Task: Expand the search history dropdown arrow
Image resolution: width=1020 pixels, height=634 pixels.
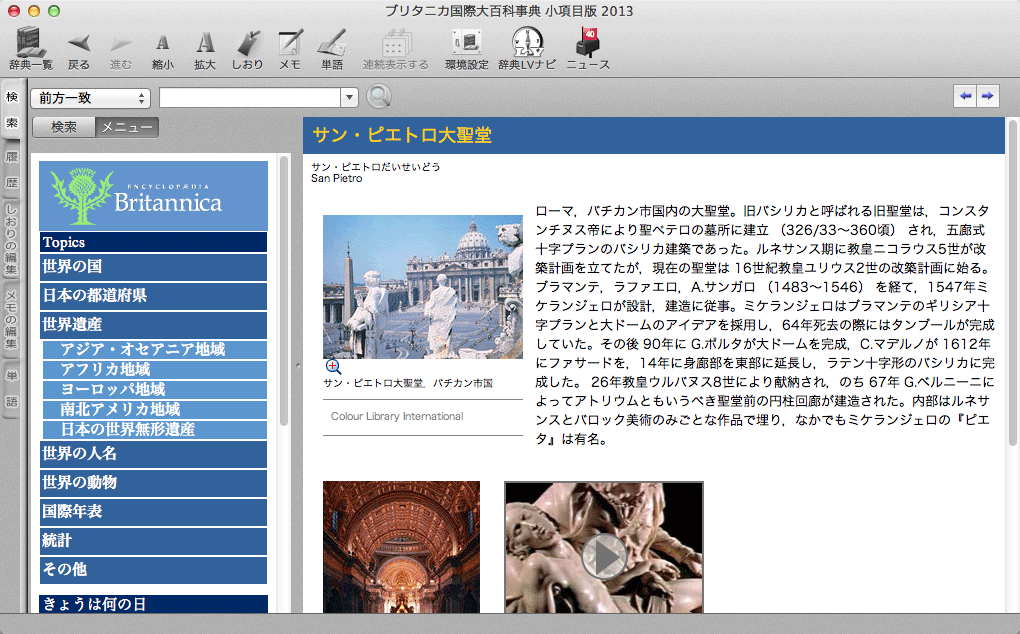Action: (x=349, y=98)
